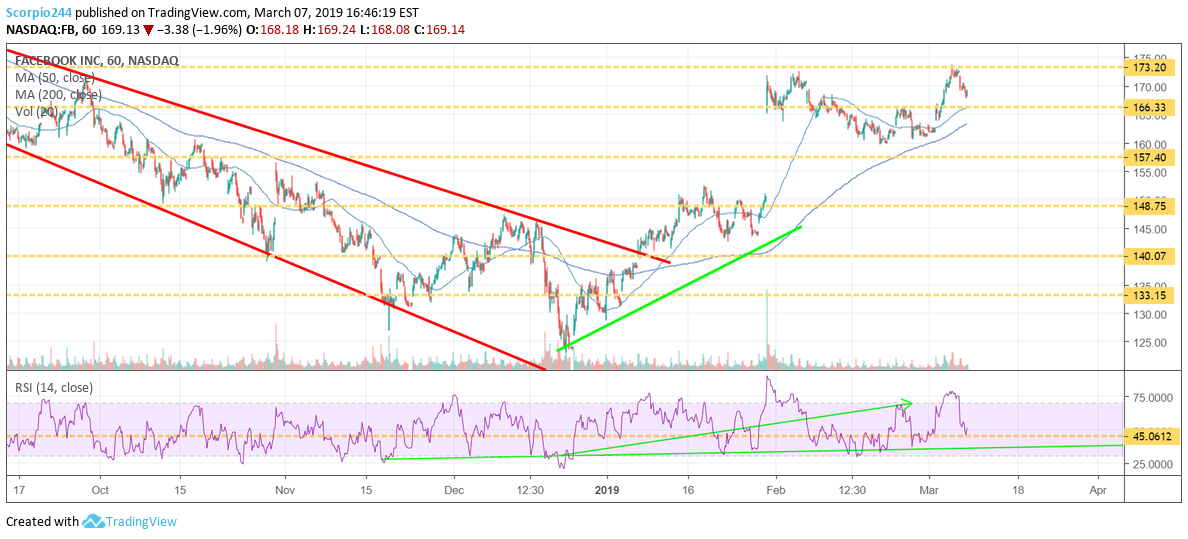Select the Vol (20) indicator legend
This screenshot has width=1188, height=539.
36,112
